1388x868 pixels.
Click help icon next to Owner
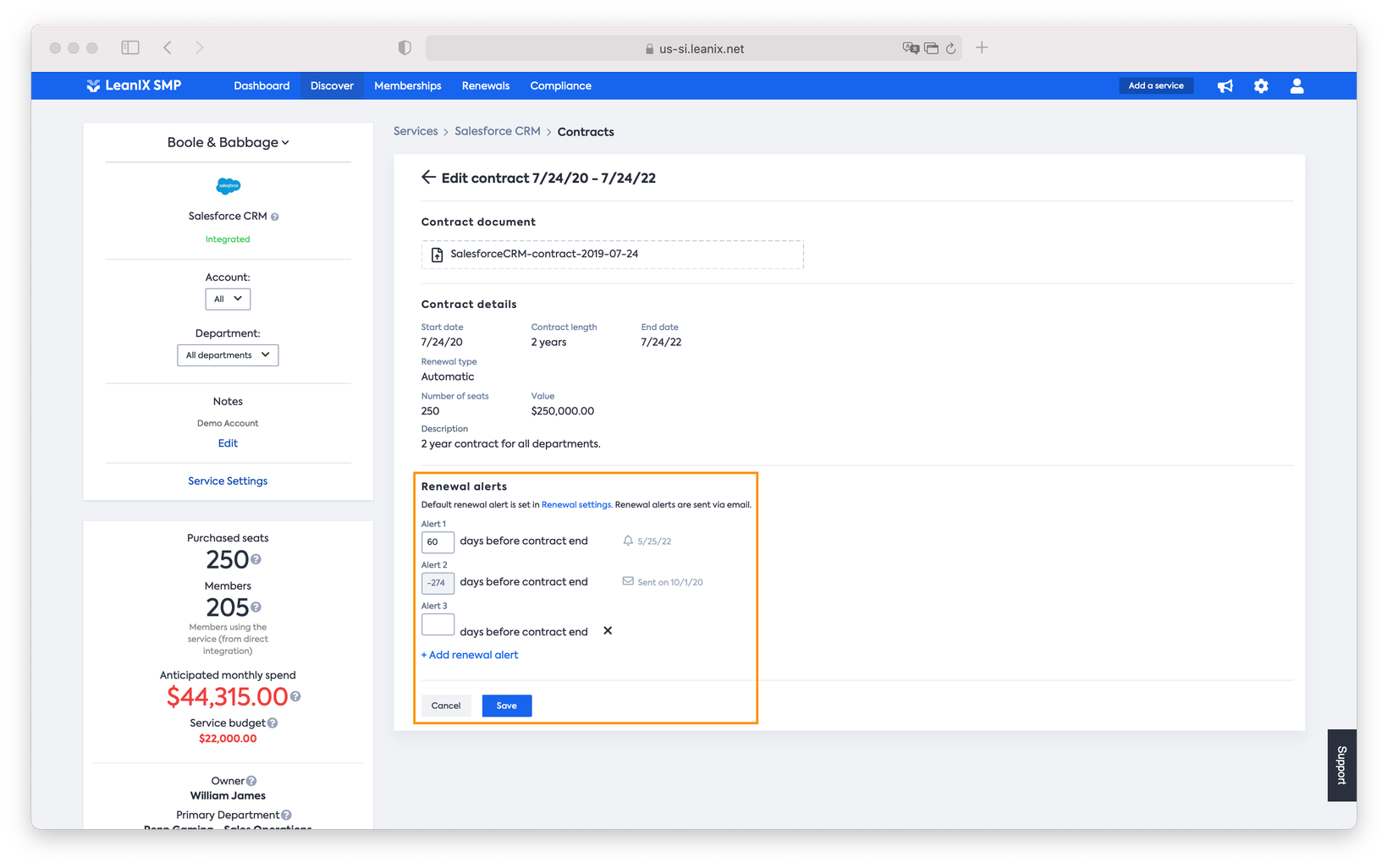[251, 781]
